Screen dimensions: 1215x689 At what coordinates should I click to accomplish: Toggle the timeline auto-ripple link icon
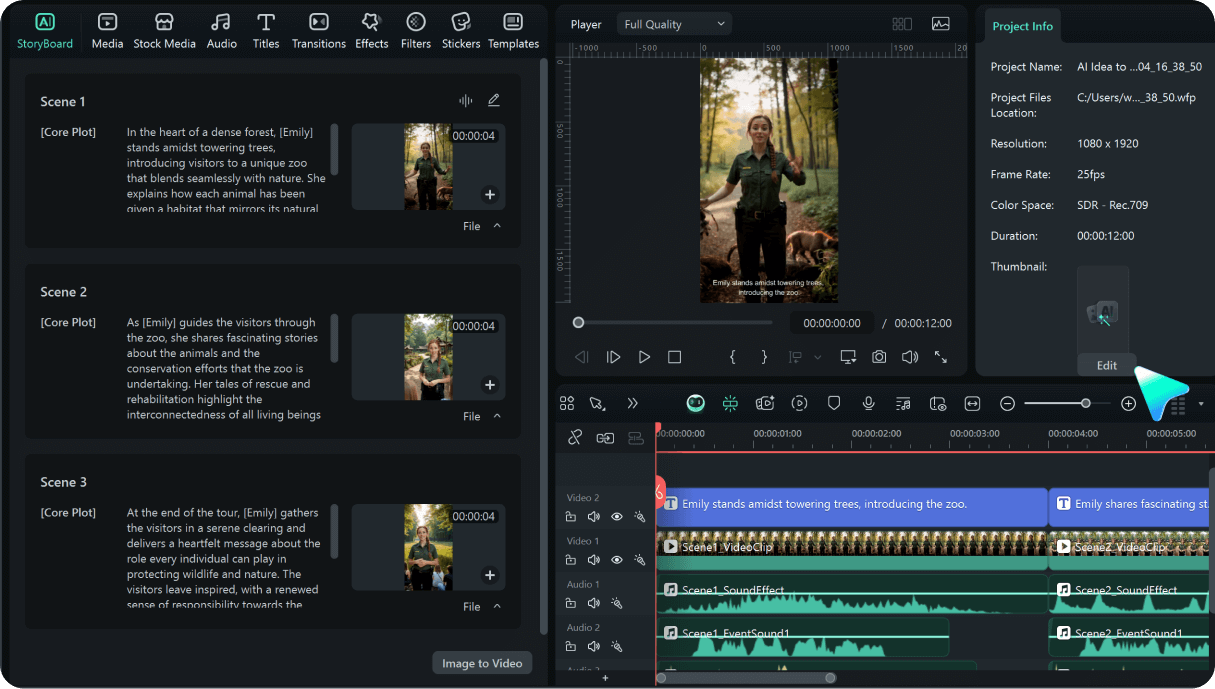[575, 437]
